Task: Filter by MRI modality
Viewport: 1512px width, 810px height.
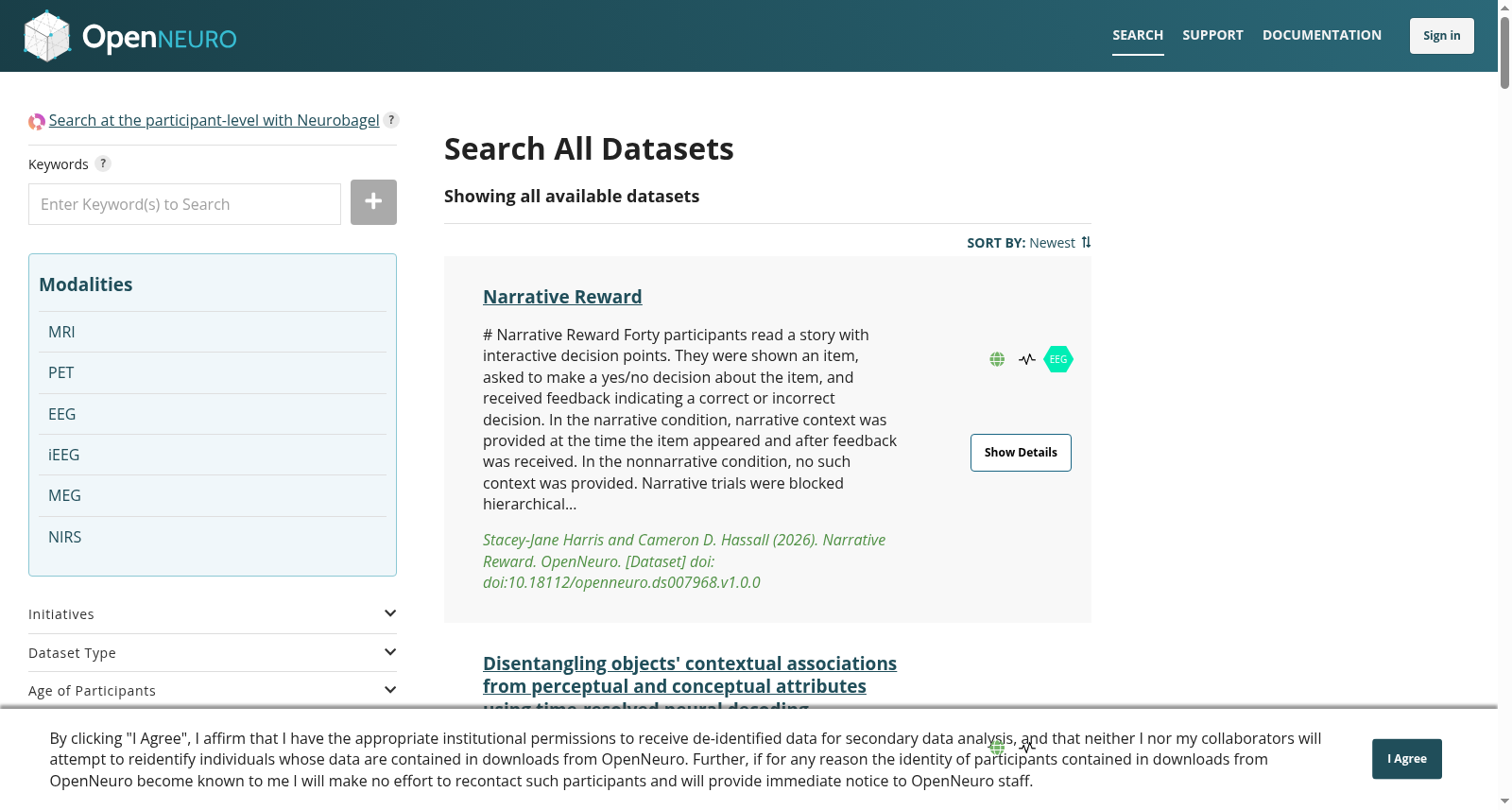Action: click(213, 332)
